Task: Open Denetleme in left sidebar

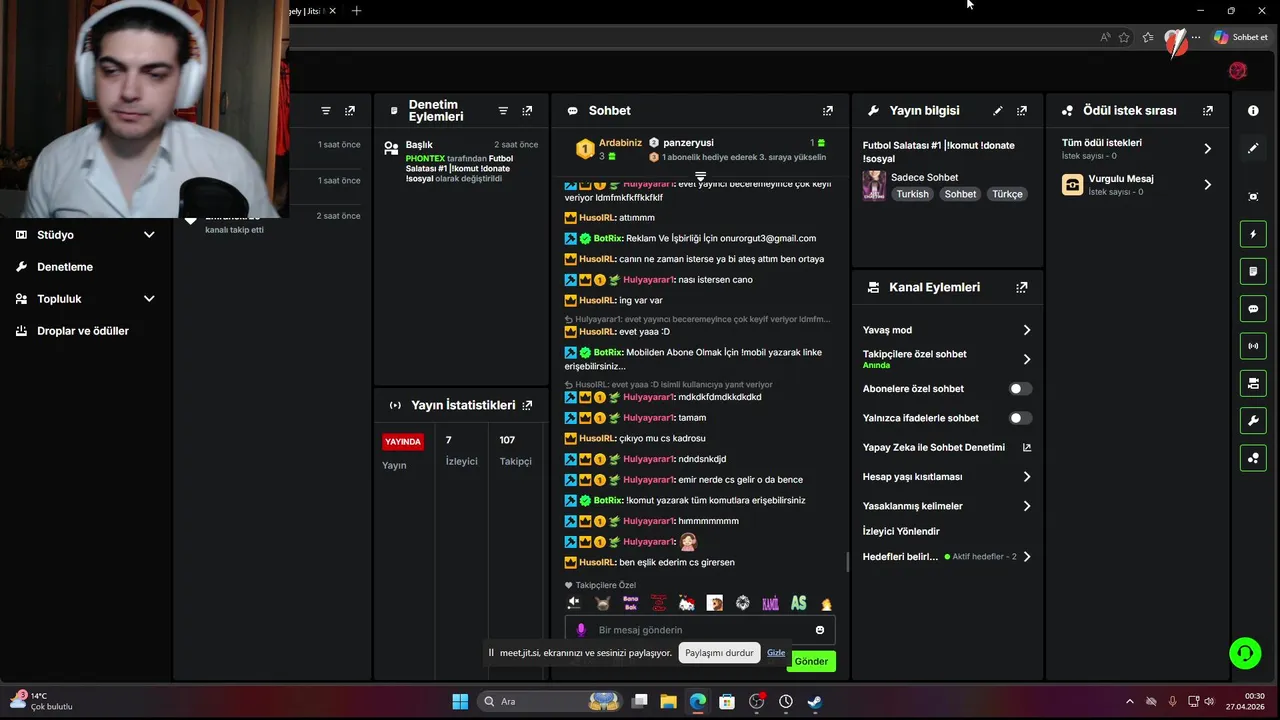Action: point(65,267)
